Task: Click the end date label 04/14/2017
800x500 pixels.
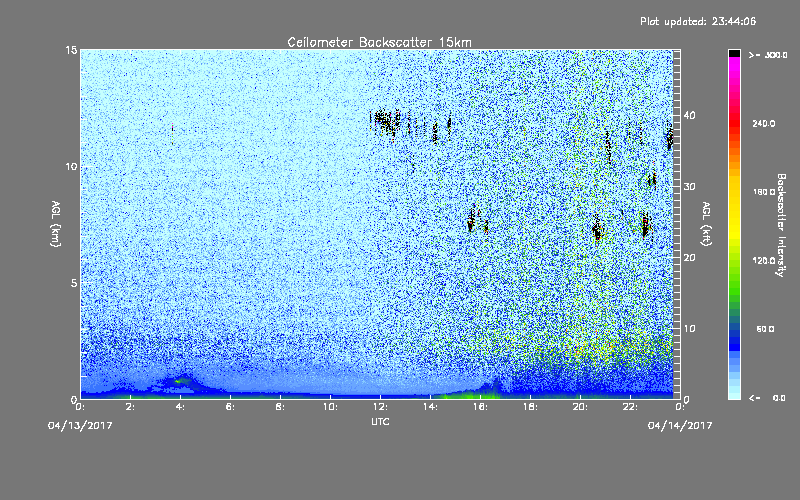Action: tap(680, 426)
